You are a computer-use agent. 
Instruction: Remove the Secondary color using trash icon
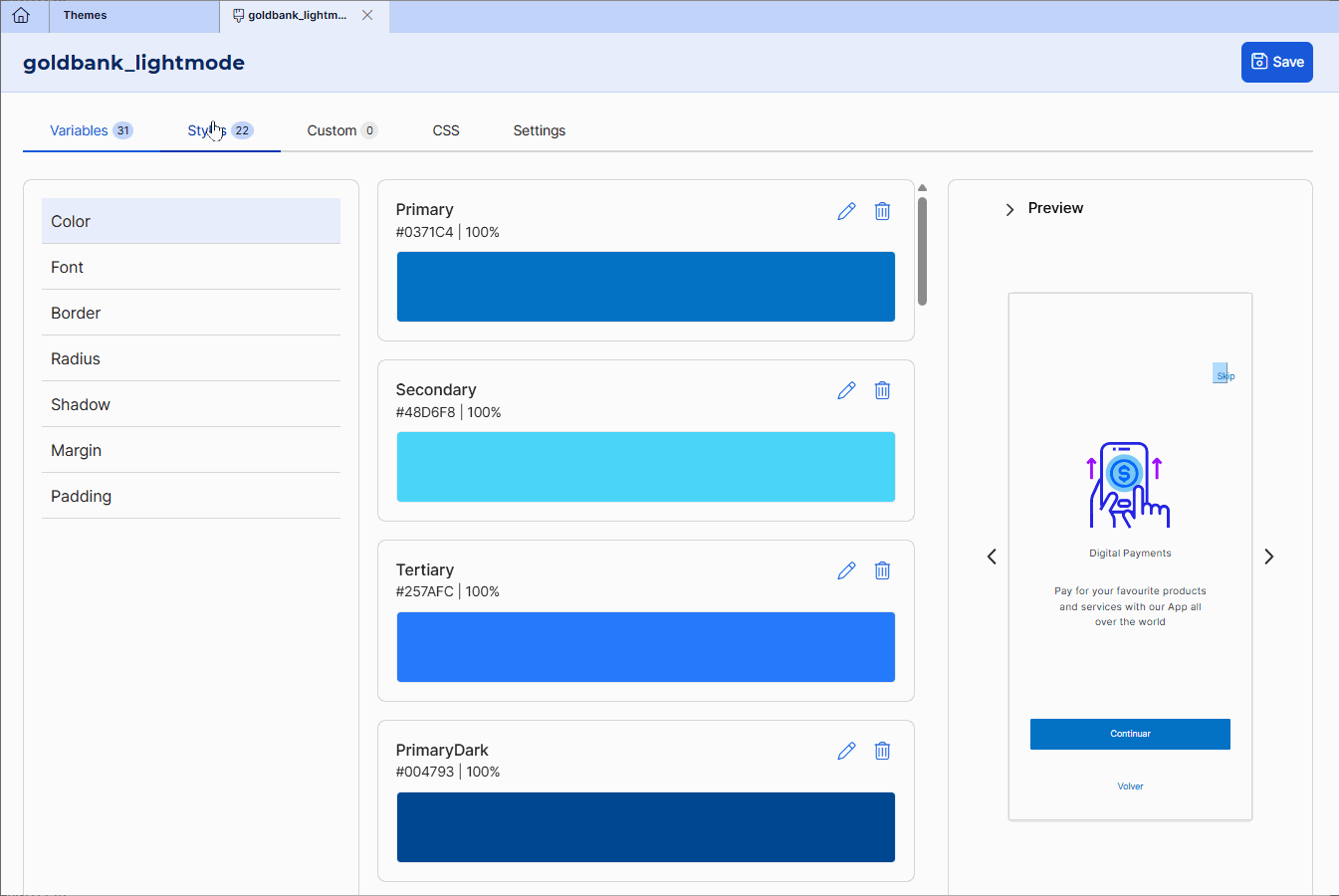point(882,390)
